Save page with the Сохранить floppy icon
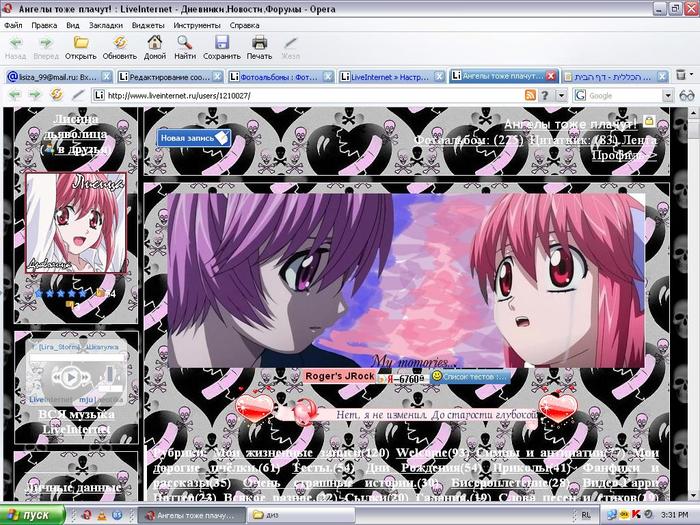The image size is (700, 525). [x=222, y=48]
